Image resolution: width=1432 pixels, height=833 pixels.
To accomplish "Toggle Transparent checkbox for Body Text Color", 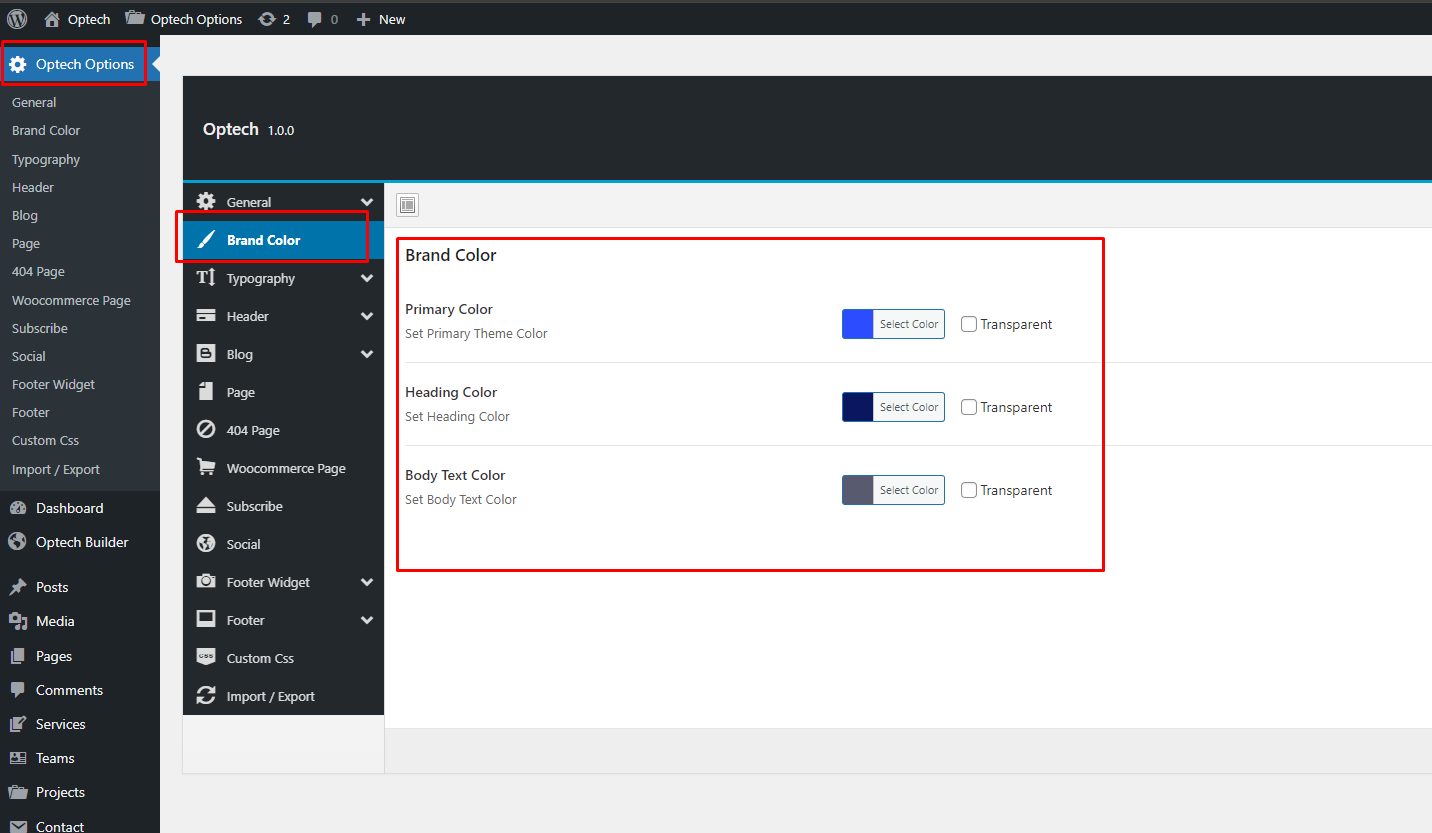I will [969, 490].
